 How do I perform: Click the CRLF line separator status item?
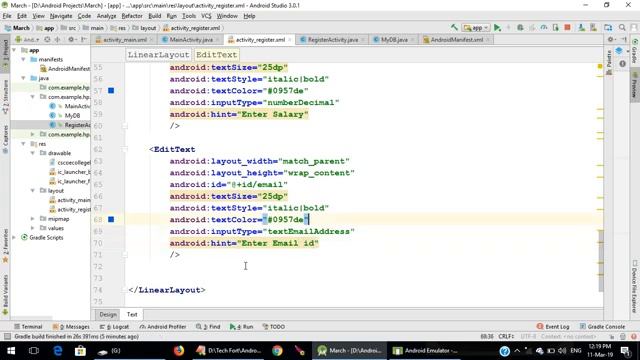(x=506, y=337)
